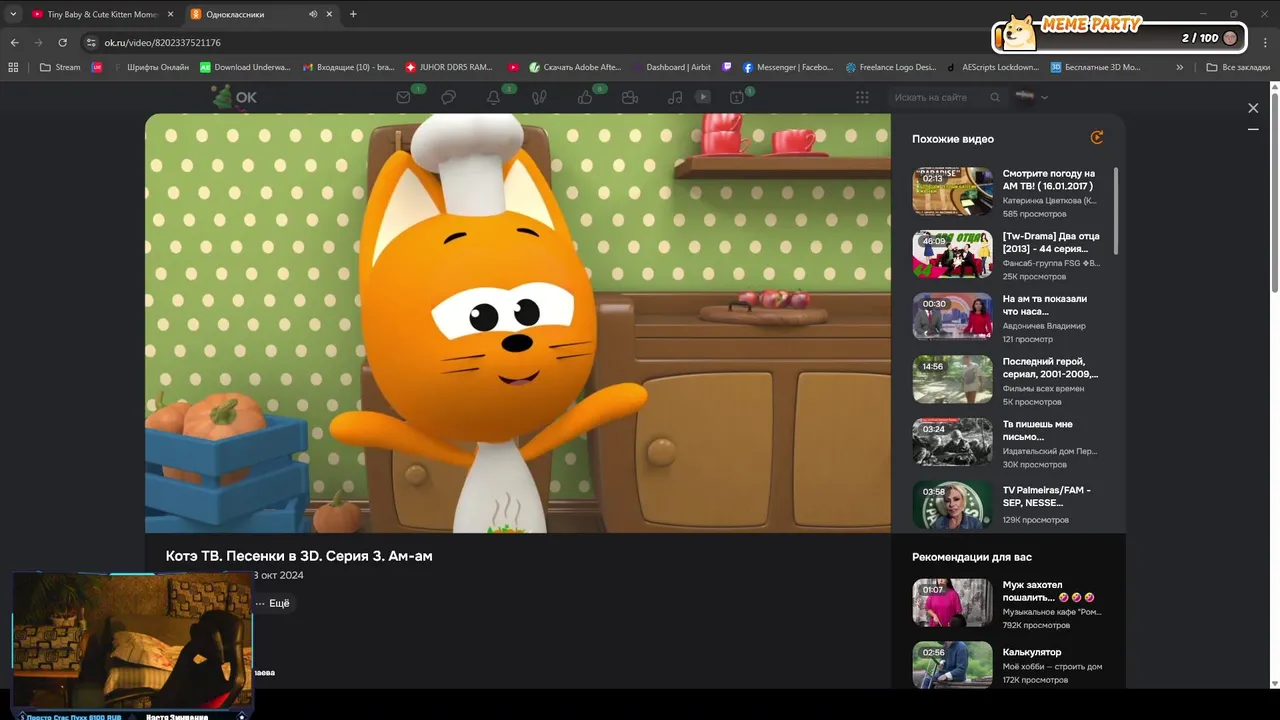Viewport: 1280px width, 720px height.
Task: Open JUHOR DDR5 RAM bookmark
Action: (x=449, y=67)
